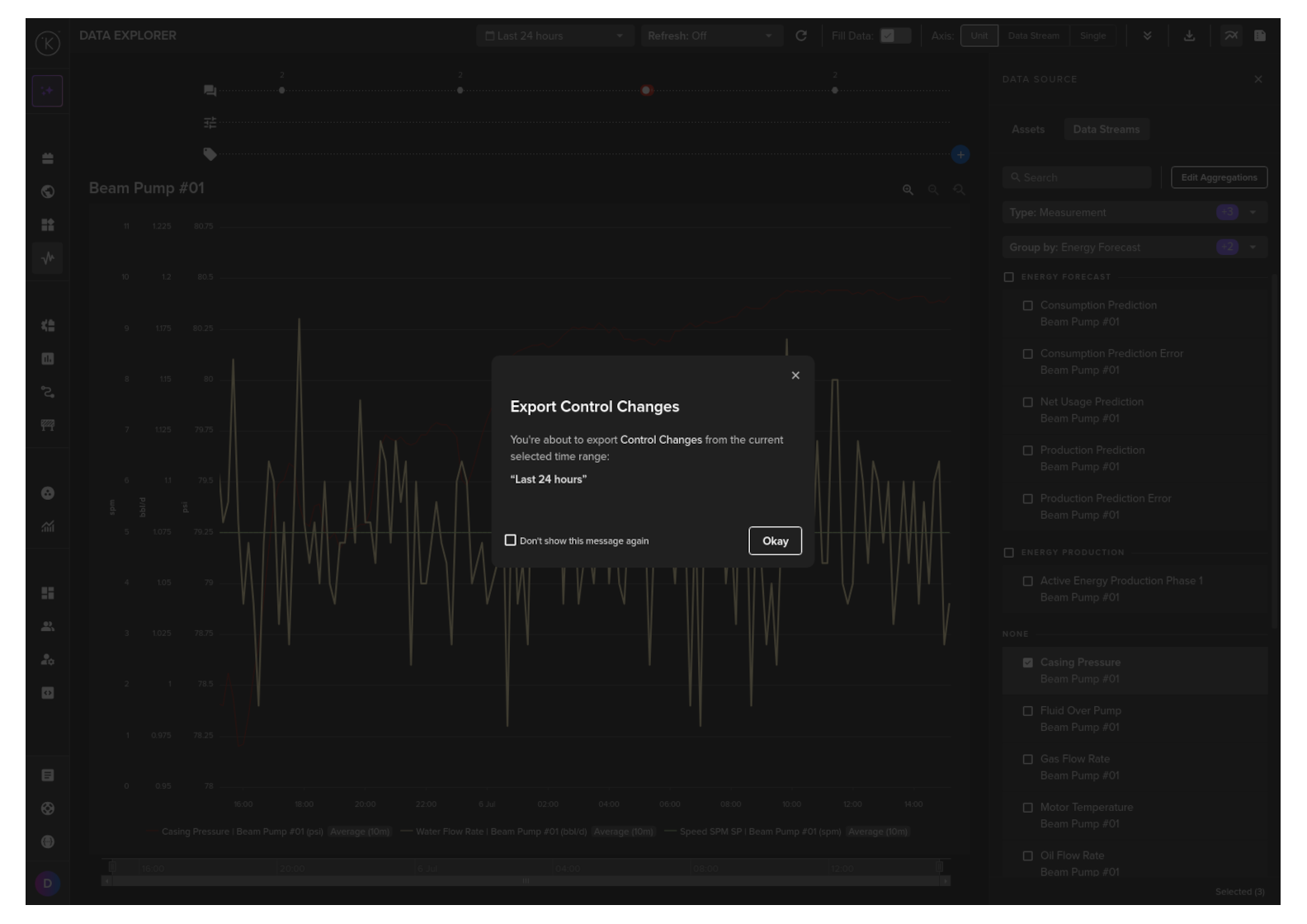Close the Export Control Changes dialog
The height and width of the screenshot is (924, 1307).
pos(795,375)
